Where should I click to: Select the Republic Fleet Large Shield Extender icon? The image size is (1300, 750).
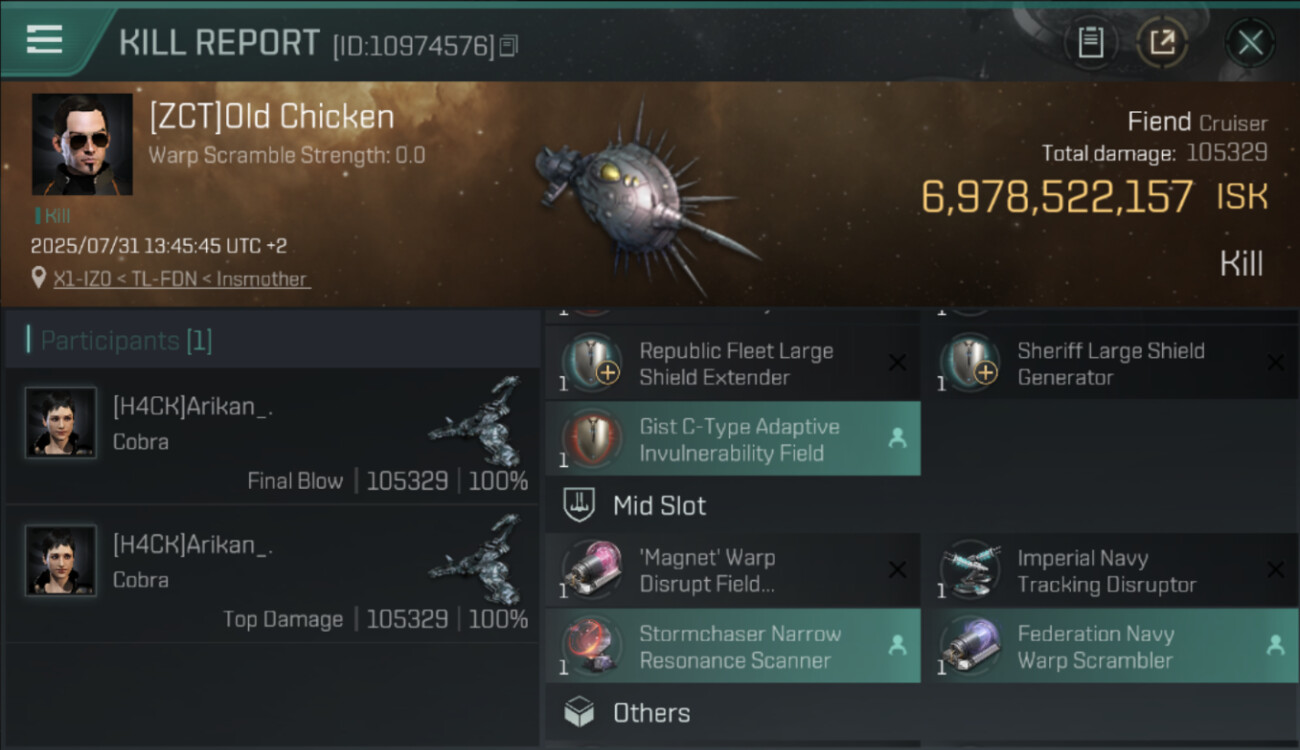(592, 363)
